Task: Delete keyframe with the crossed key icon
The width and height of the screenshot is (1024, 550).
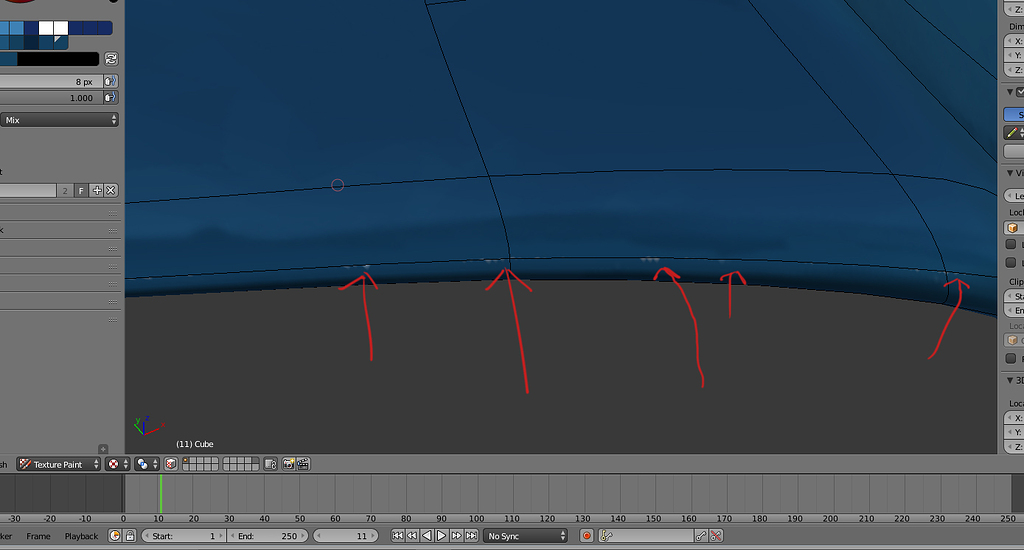Action: click(716, 536)
